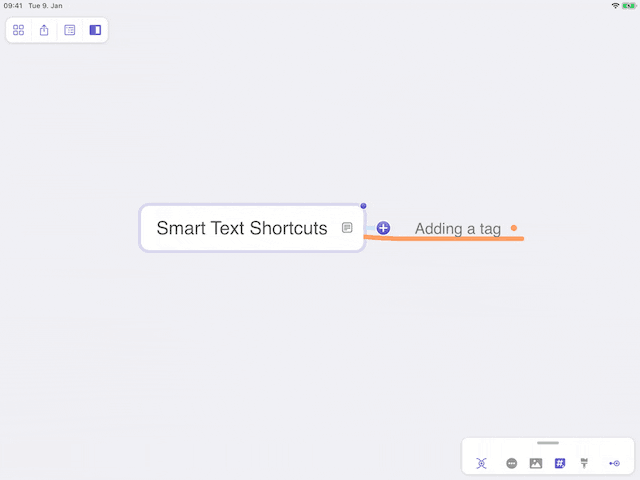Click the focus mode icon in bottom panel

click(x=481, y=463)
